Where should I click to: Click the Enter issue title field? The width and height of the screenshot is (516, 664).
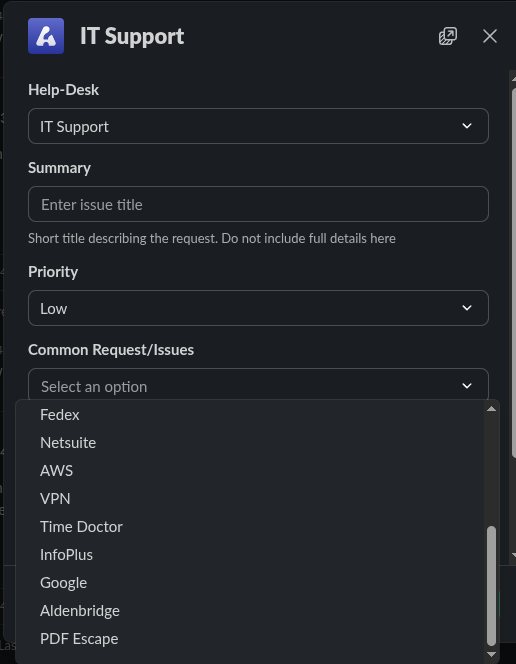(x=258, y=204)
